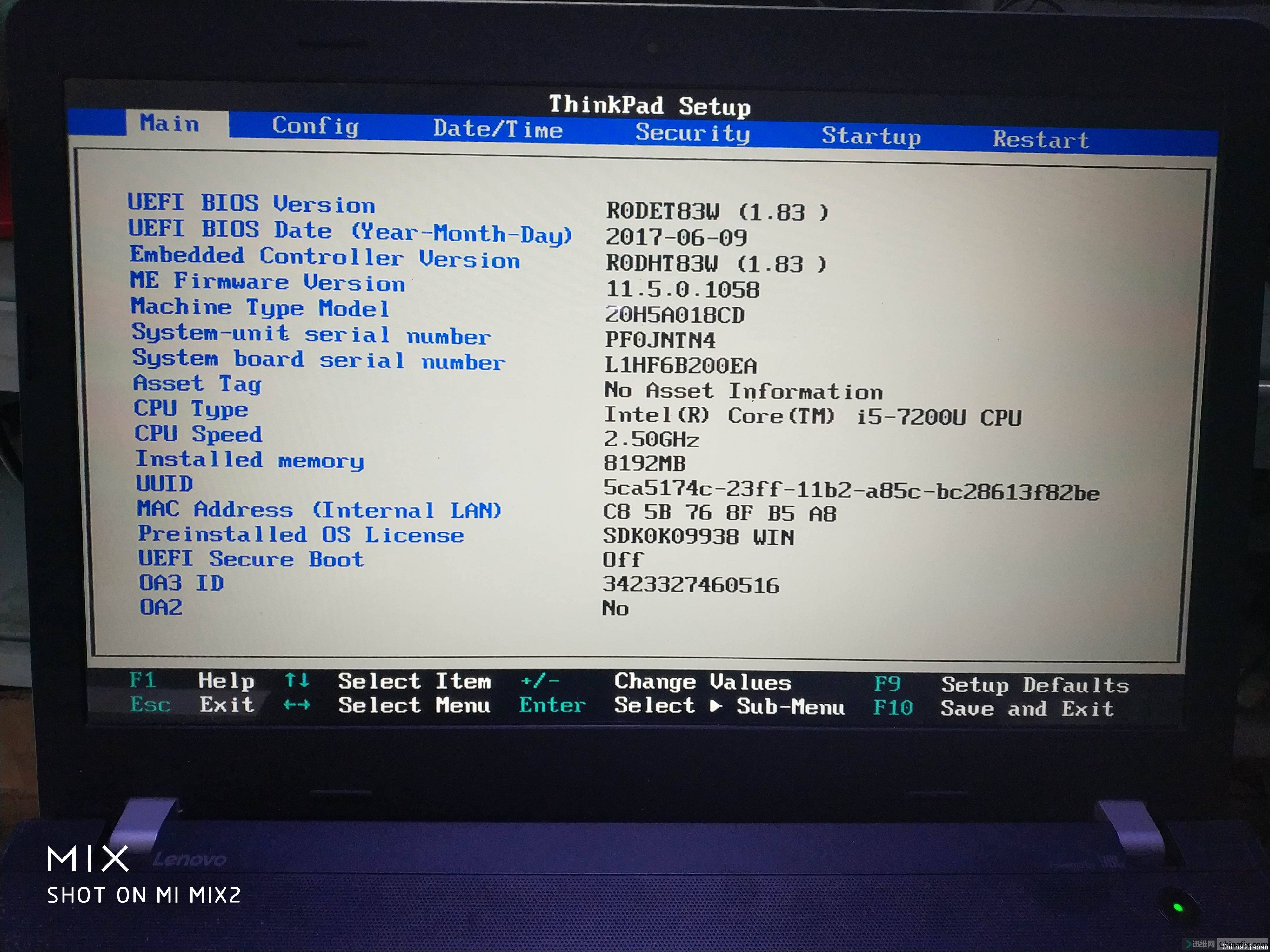1270x952 pixels.
Task: Open the Security tab
Action: point(692,134)
